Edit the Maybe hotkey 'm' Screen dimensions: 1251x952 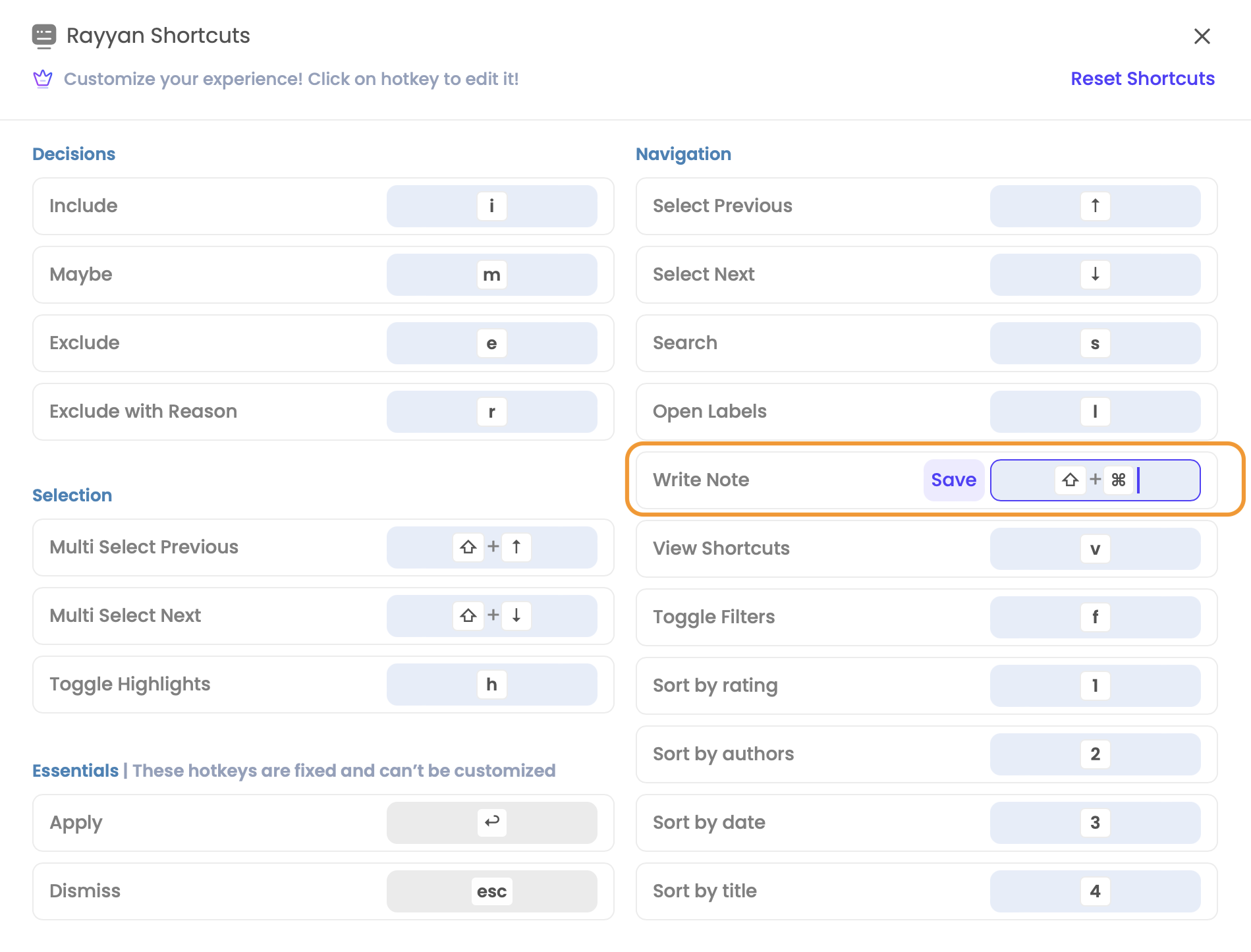[491, 274]
